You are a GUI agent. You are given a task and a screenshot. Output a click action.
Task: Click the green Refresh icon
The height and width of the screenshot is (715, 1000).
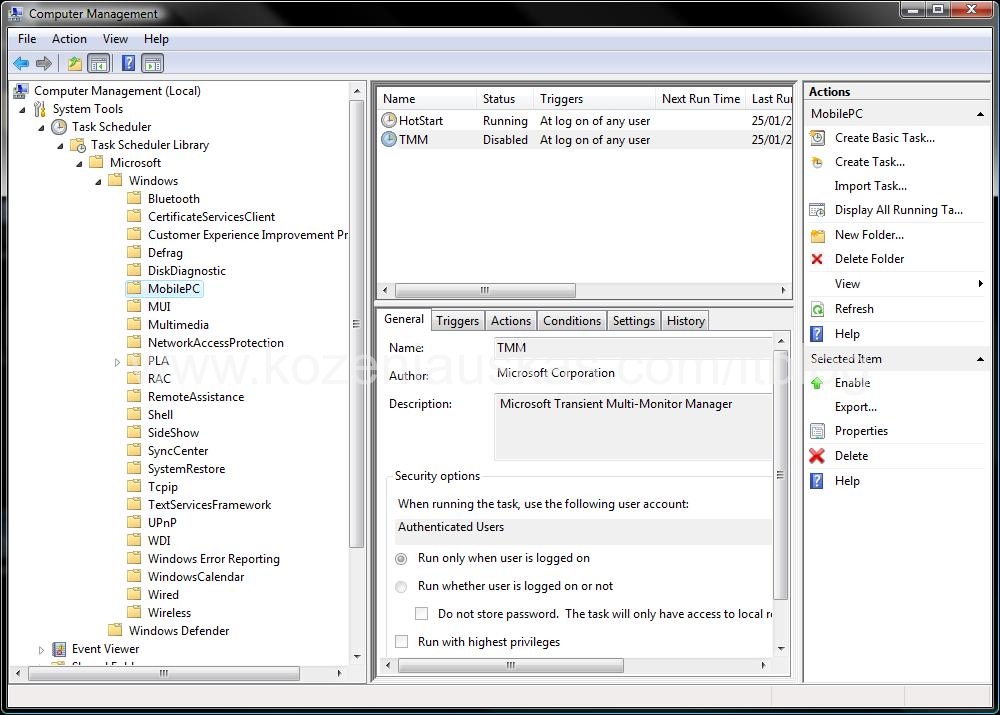pyautogui.click(x=817, y=309)
